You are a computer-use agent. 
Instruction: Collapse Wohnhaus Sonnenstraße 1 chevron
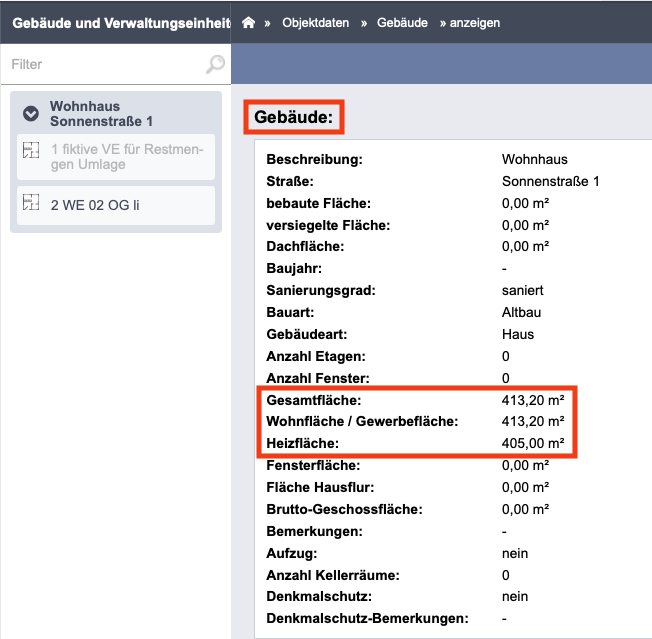pos(31,113)
